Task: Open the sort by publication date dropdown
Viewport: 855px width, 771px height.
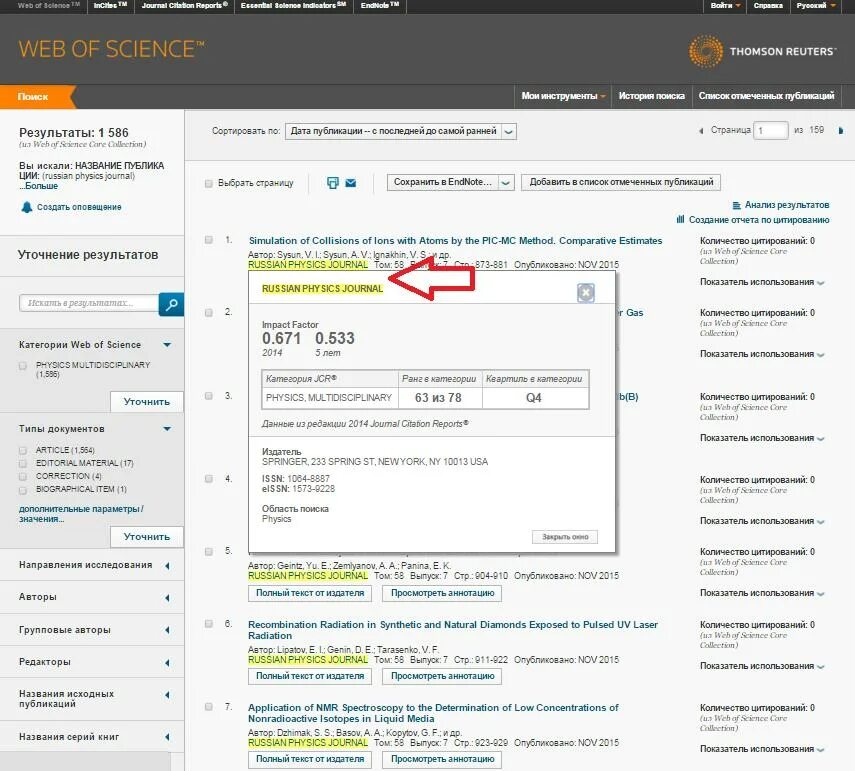Action: pos(401,131)
